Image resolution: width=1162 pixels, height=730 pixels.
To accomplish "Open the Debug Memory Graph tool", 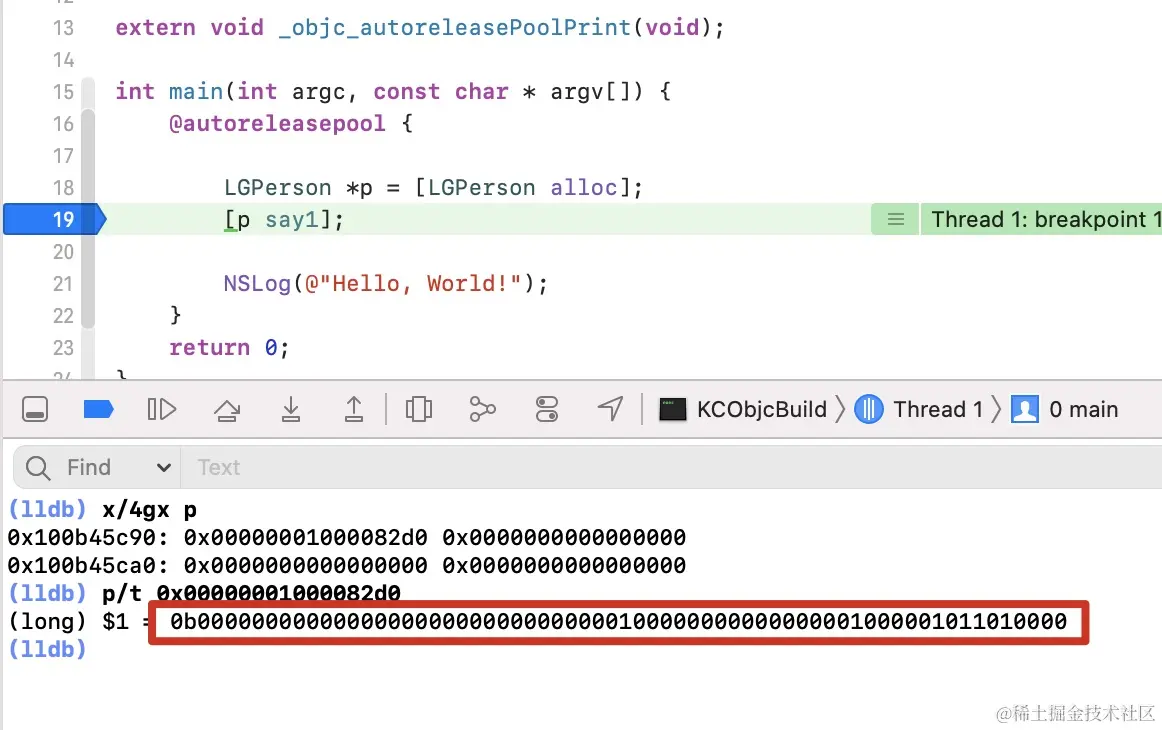I will coord(482,409).
